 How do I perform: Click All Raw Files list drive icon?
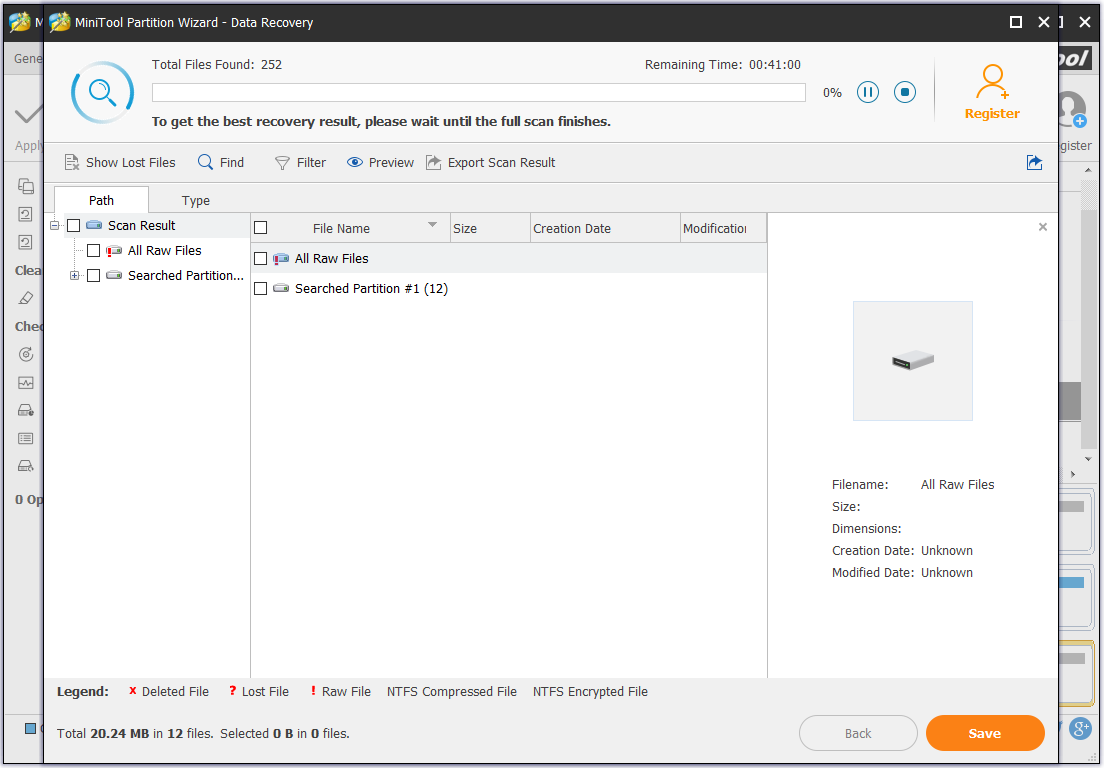[x=281, y=258]
